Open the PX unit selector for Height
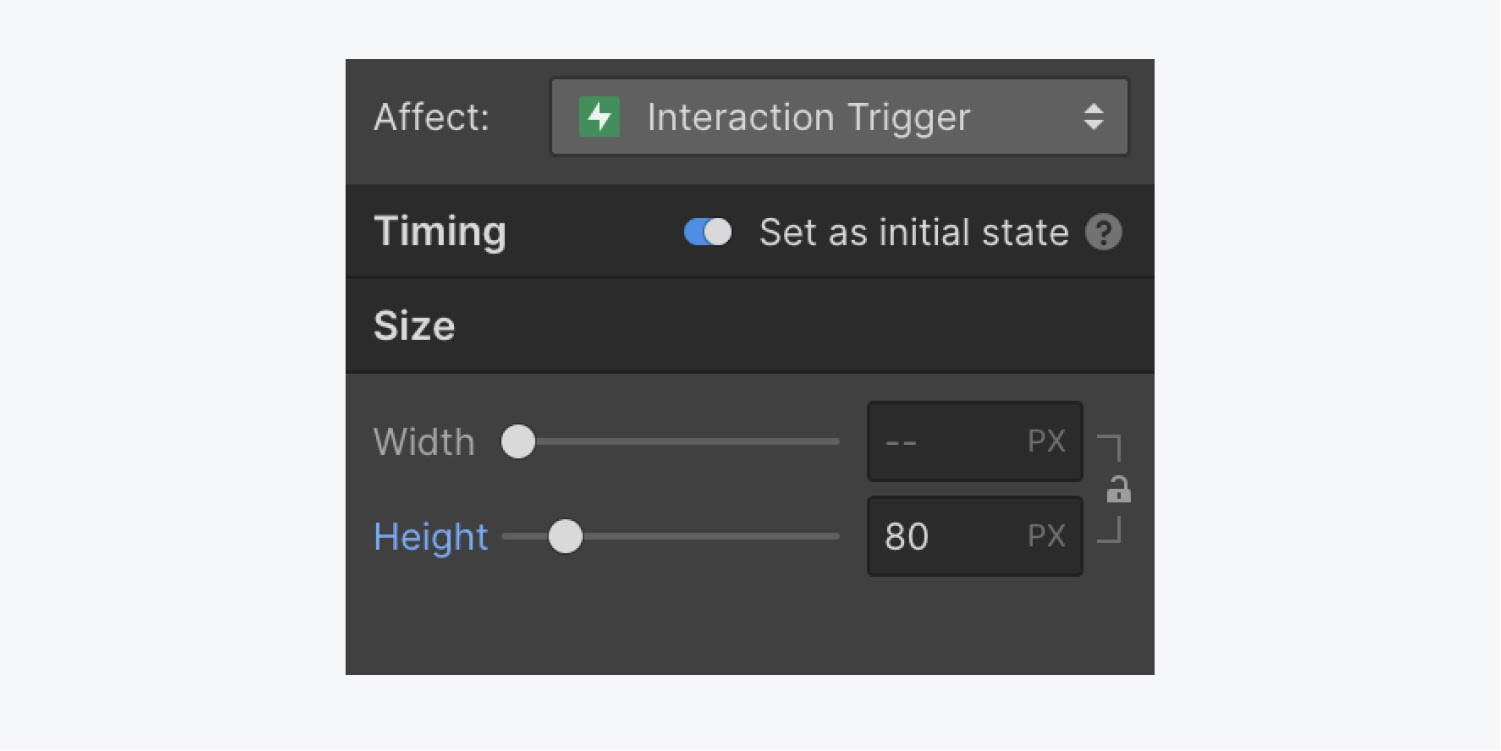This screenshot has width=1501, height=751. (x=1047, y=537)
